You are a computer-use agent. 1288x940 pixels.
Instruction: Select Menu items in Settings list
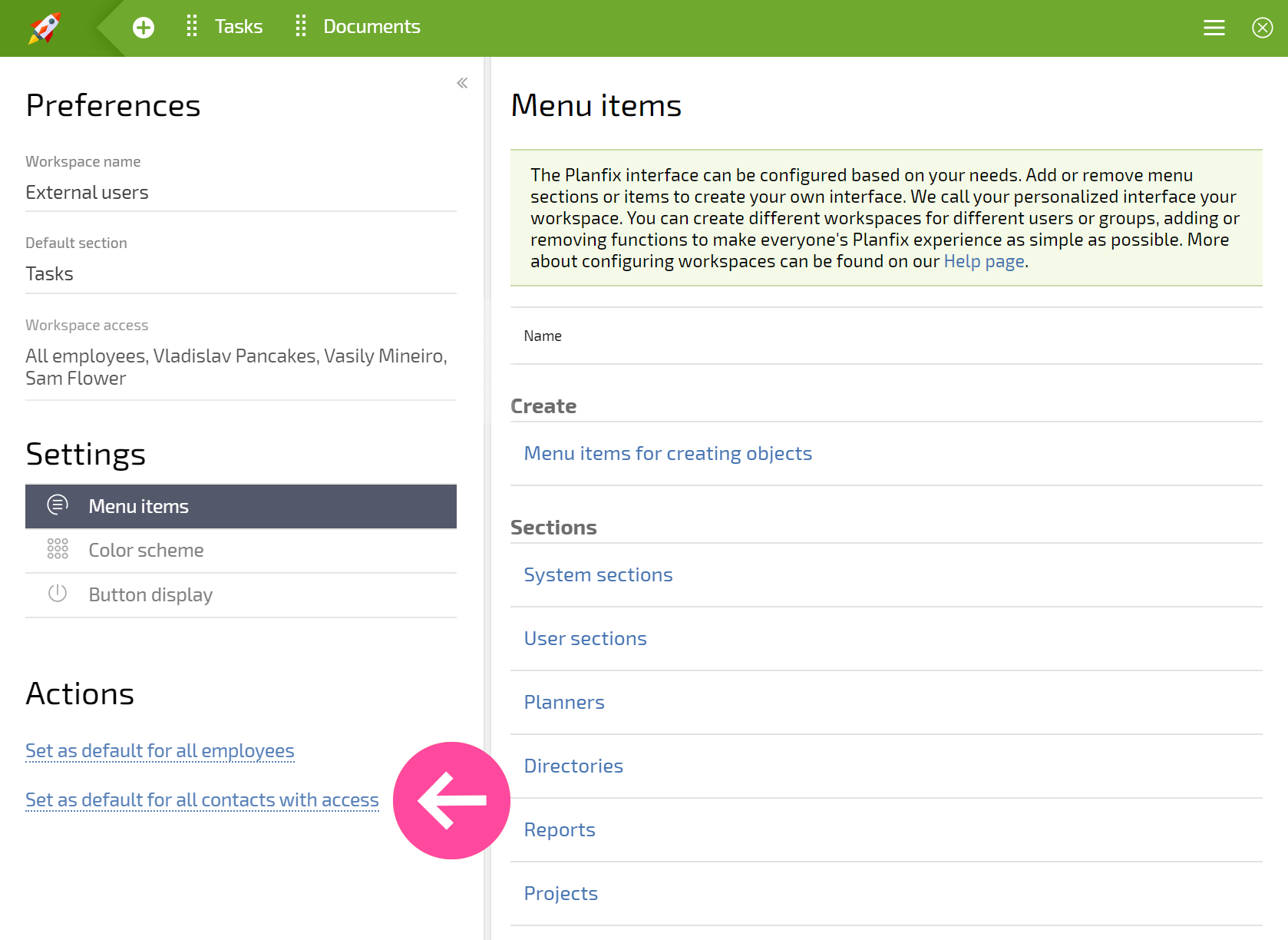click(241, 506)
